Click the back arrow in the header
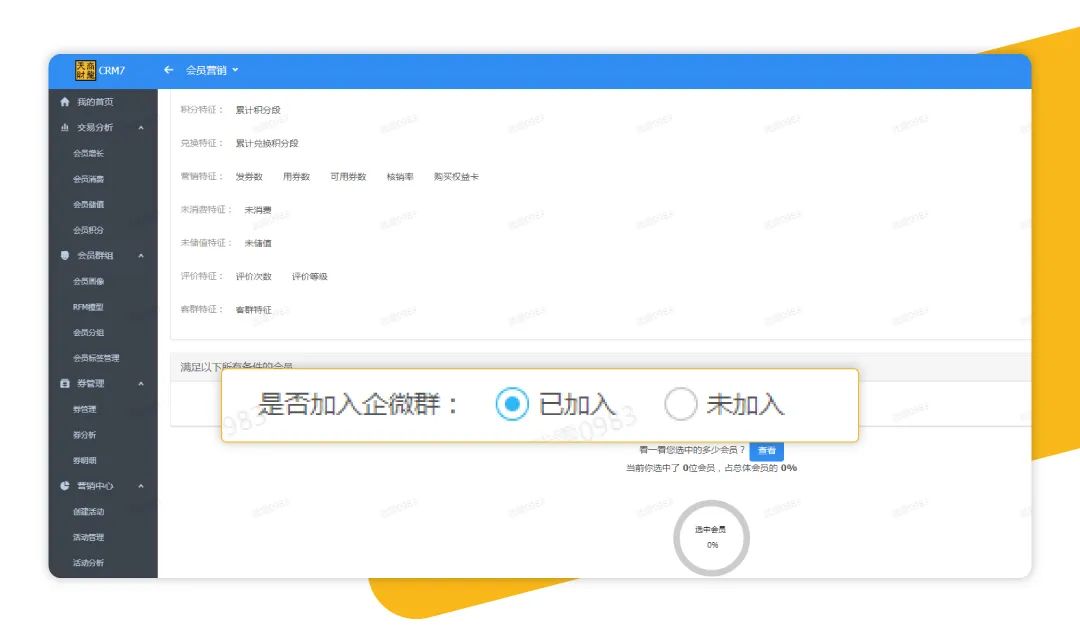Viewport: 1080px width, 642px height. (x=169, y=70)
